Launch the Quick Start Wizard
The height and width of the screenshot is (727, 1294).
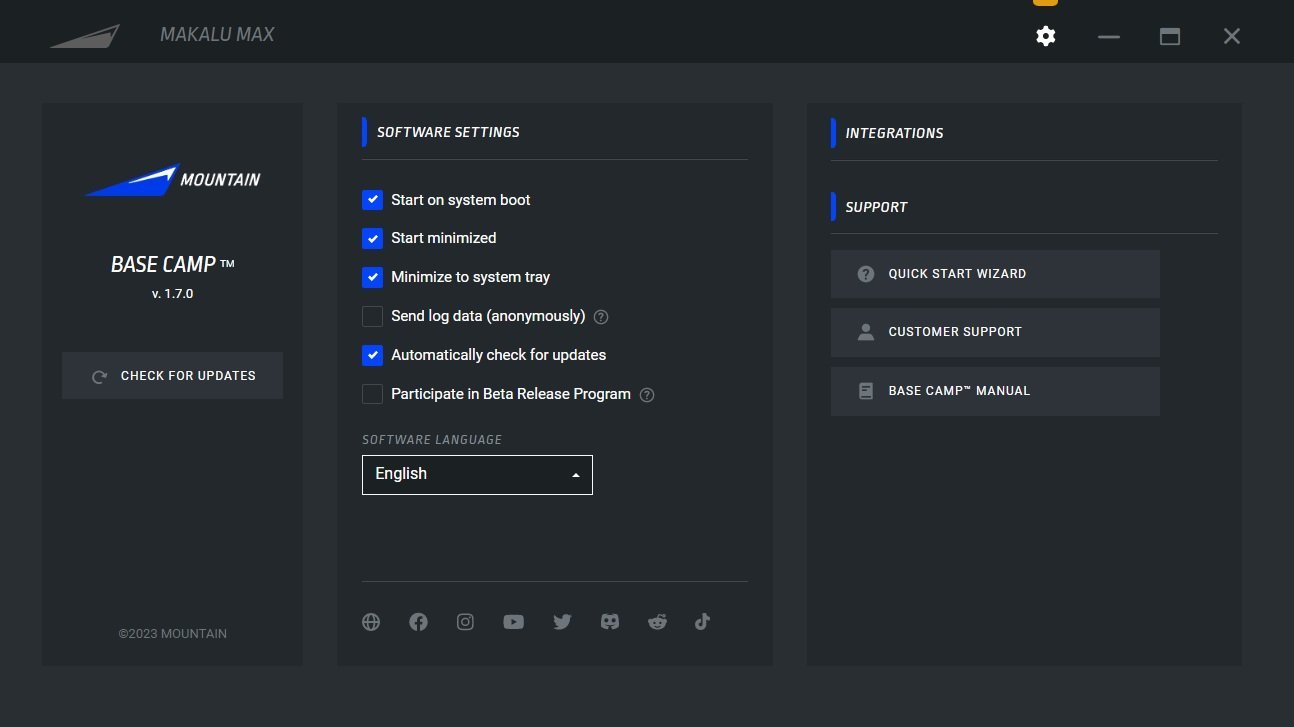point(994,274)
